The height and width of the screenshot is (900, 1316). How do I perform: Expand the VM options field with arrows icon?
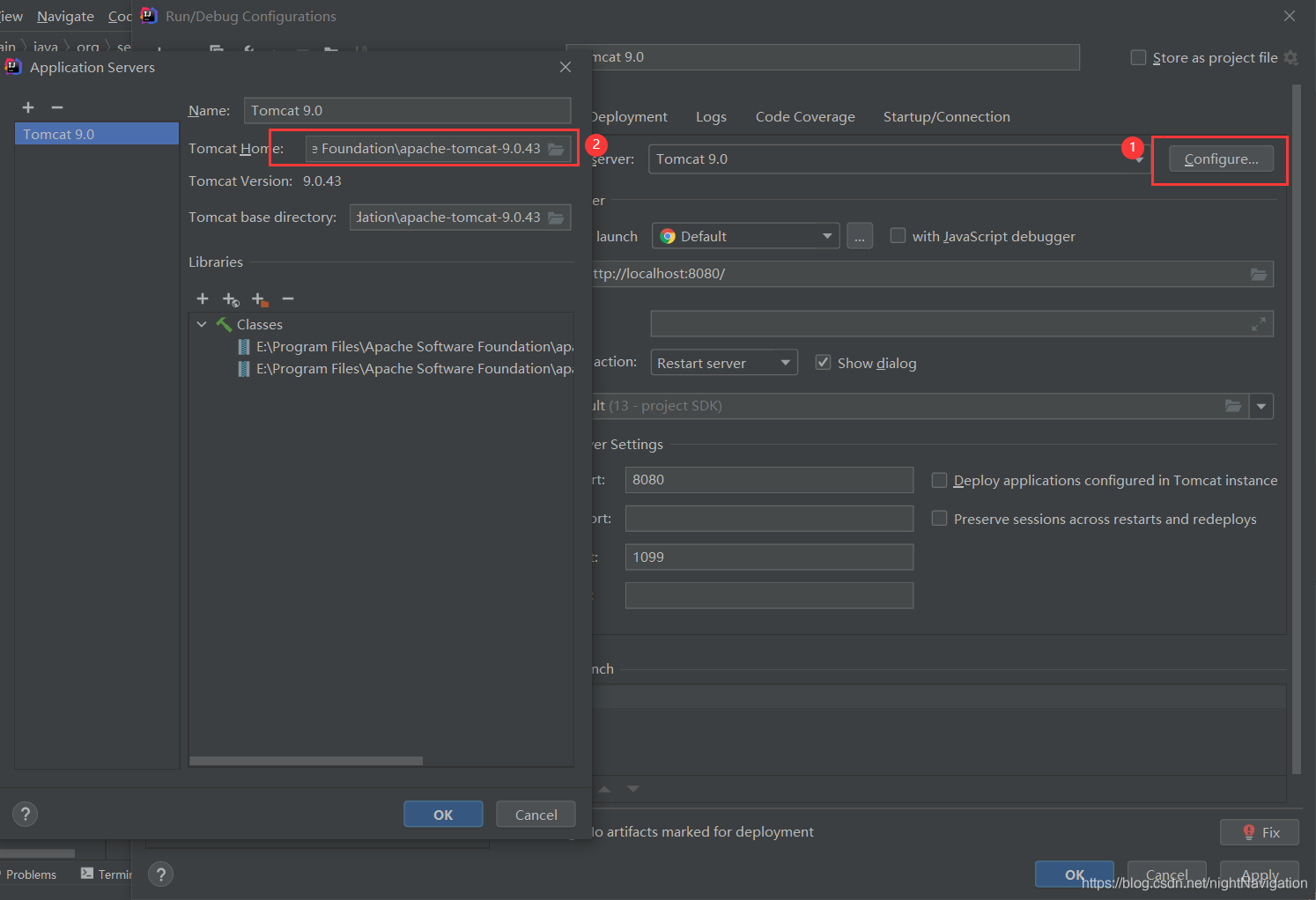(x=1259, y=324)
